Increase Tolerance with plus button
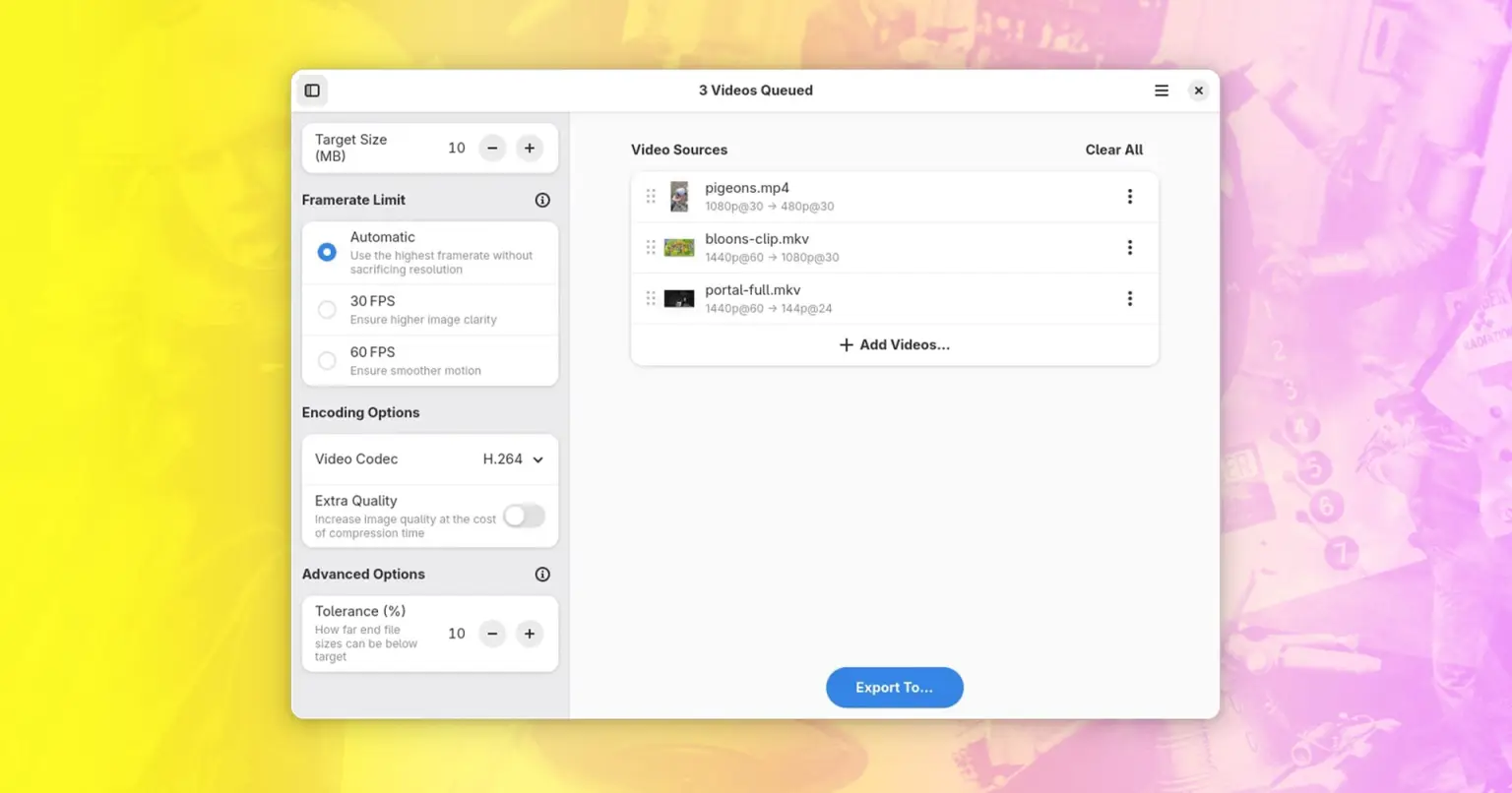 pos(530,634)
